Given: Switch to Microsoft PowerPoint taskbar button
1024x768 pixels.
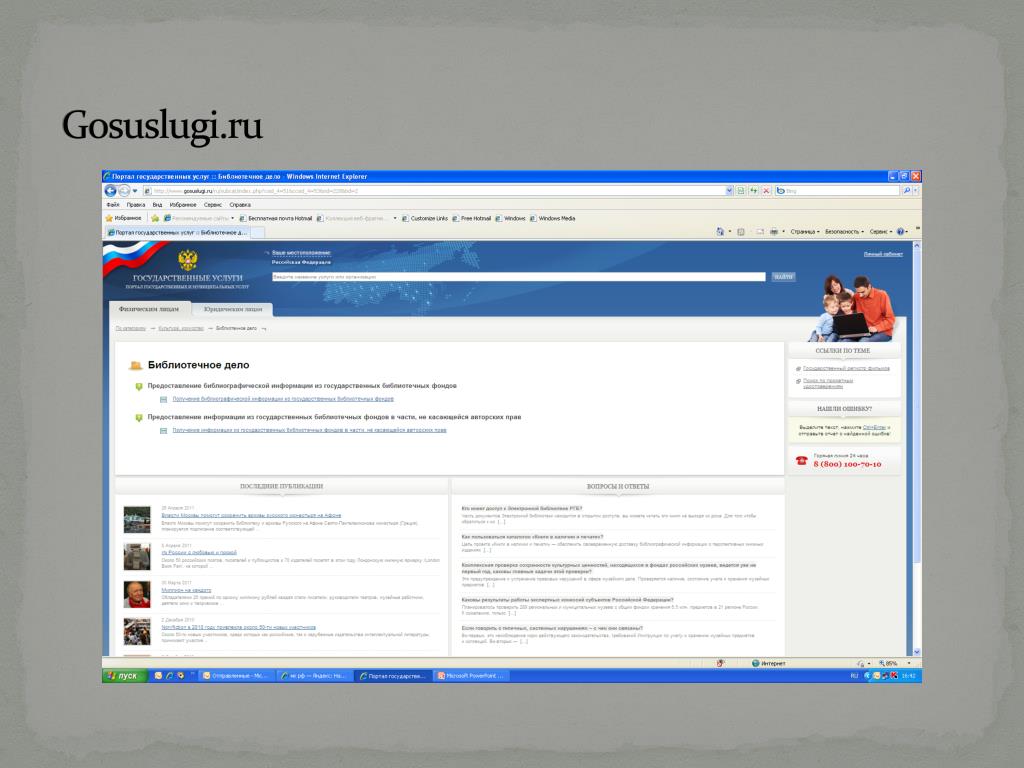Looking at the screenshot, I should point(470,676).
